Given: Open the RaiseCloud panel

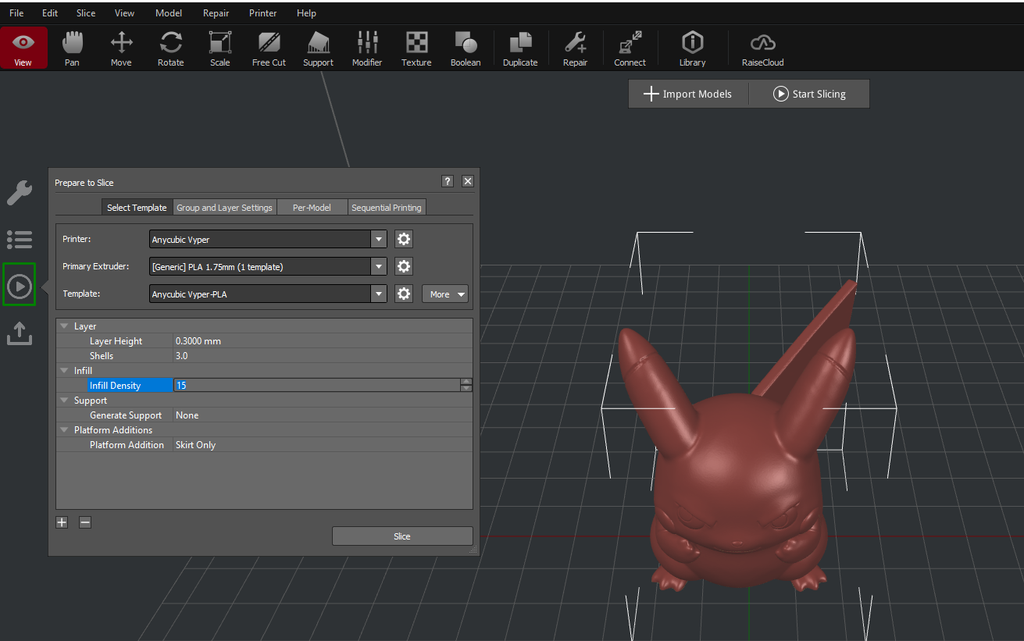Looking at the screenshot, I should (762, 47).
